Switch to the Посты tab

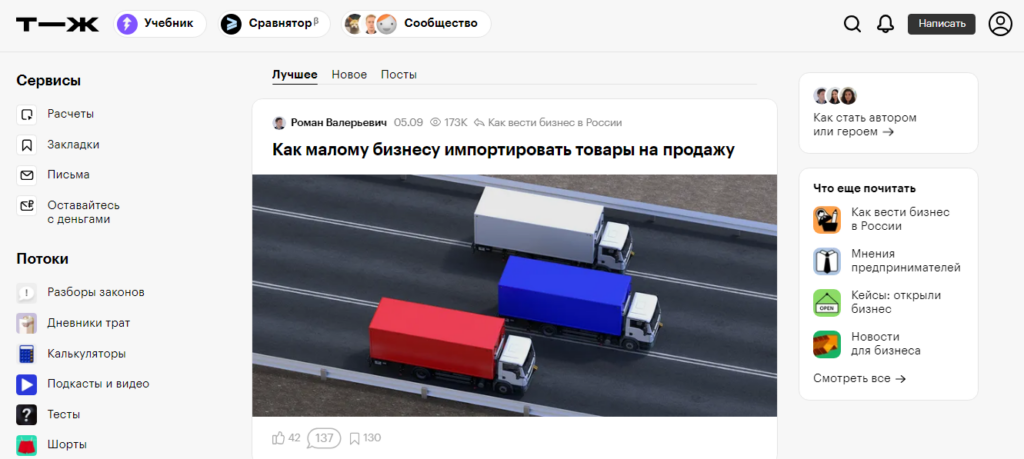click(x=399, y=74)
